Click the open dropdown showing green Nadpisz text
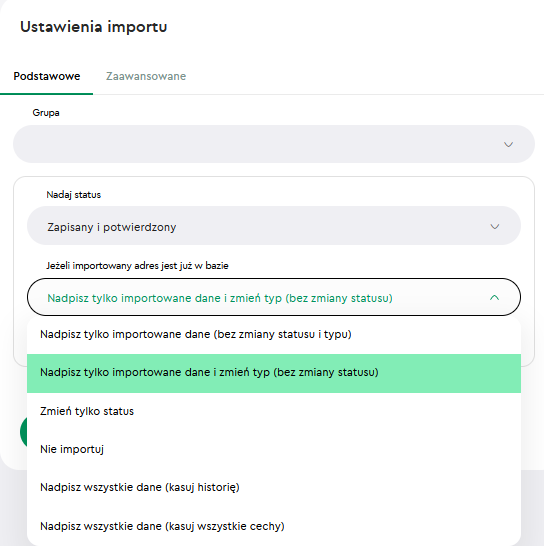Image resolution: width=544 pixels, height=546 pixels. point(274,297)
